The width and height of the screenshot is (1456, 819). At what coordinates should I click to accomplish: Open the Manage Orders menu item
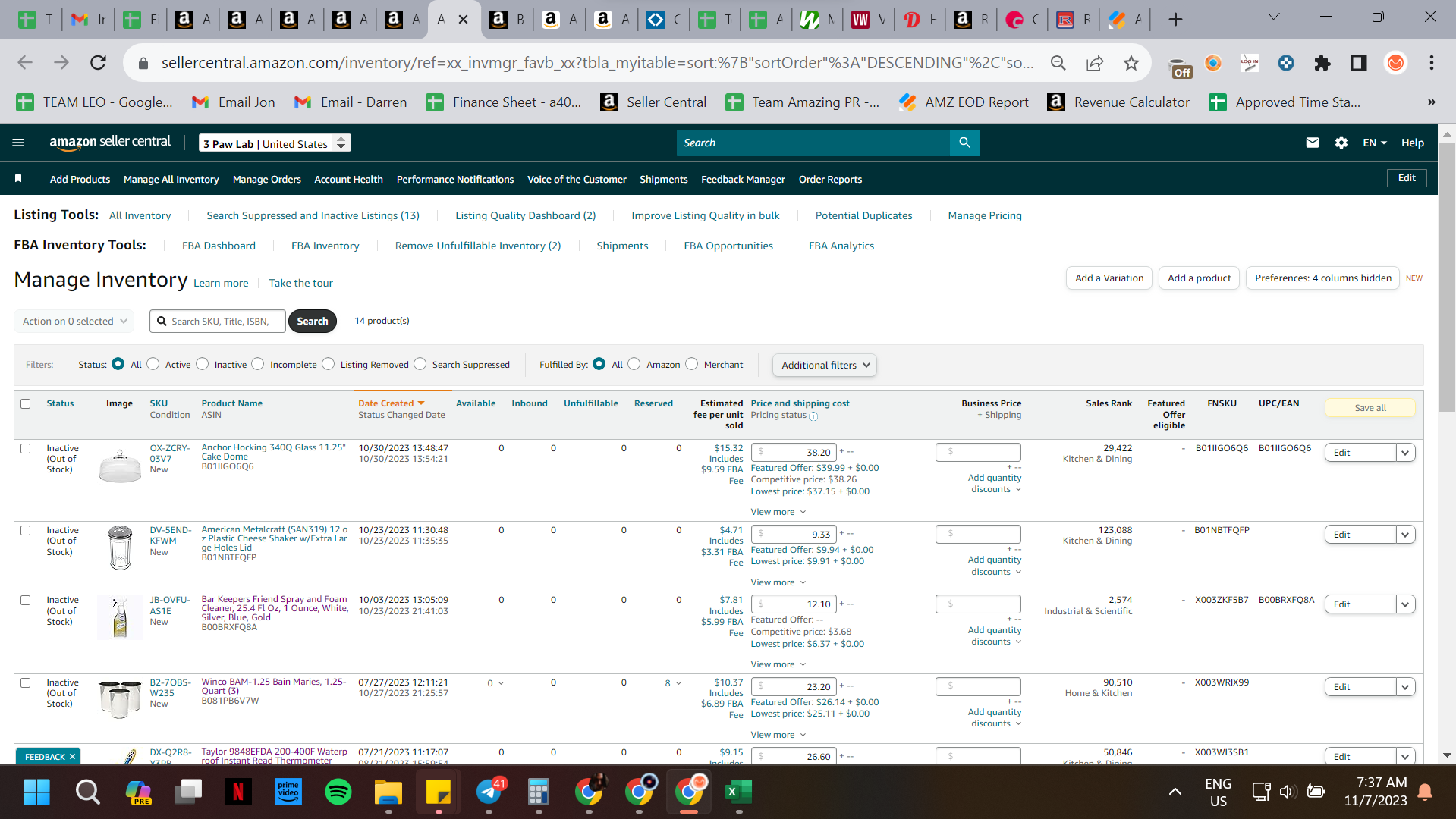click(x=267, y=179)
